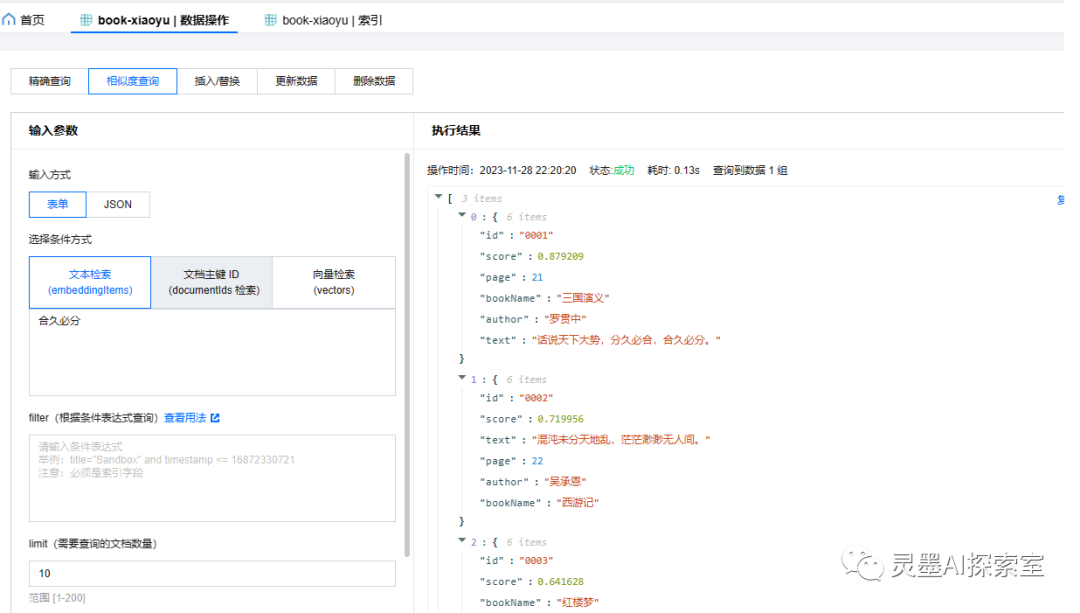Select 向量检索 (vectors) option
The height and width of the screenshot is (613, 1080).
[334, 282]
